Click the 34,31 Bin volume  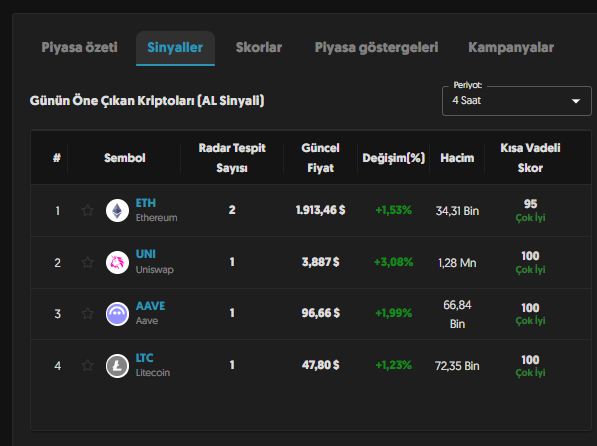(x=457, y=211)
